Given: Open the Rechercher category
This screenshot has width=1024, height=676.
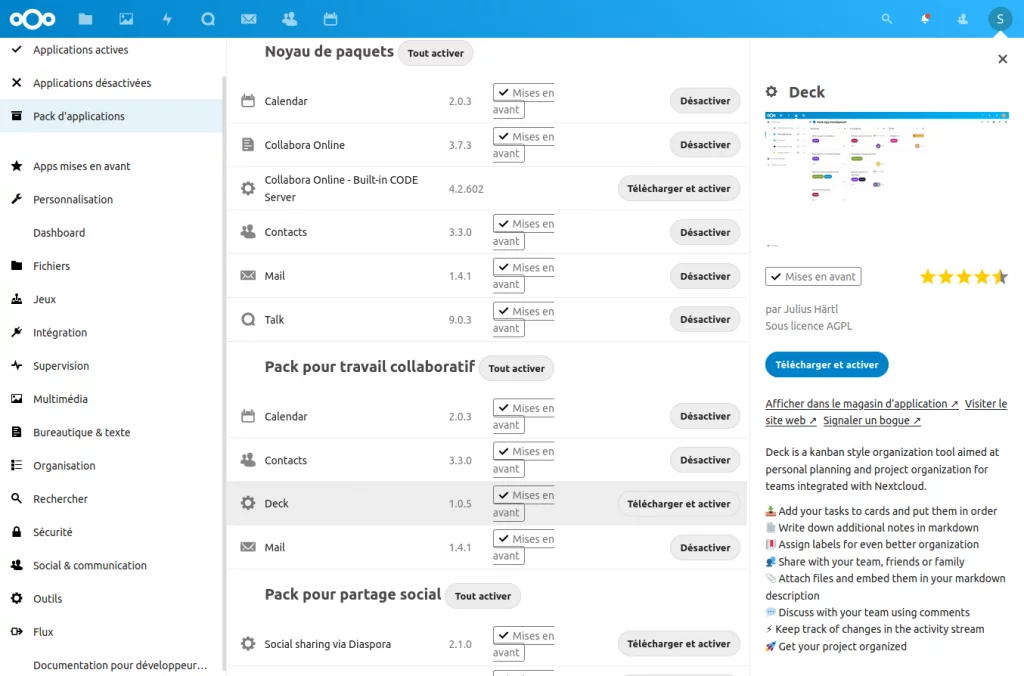Looking at the screenshot, I should point(111,499).
